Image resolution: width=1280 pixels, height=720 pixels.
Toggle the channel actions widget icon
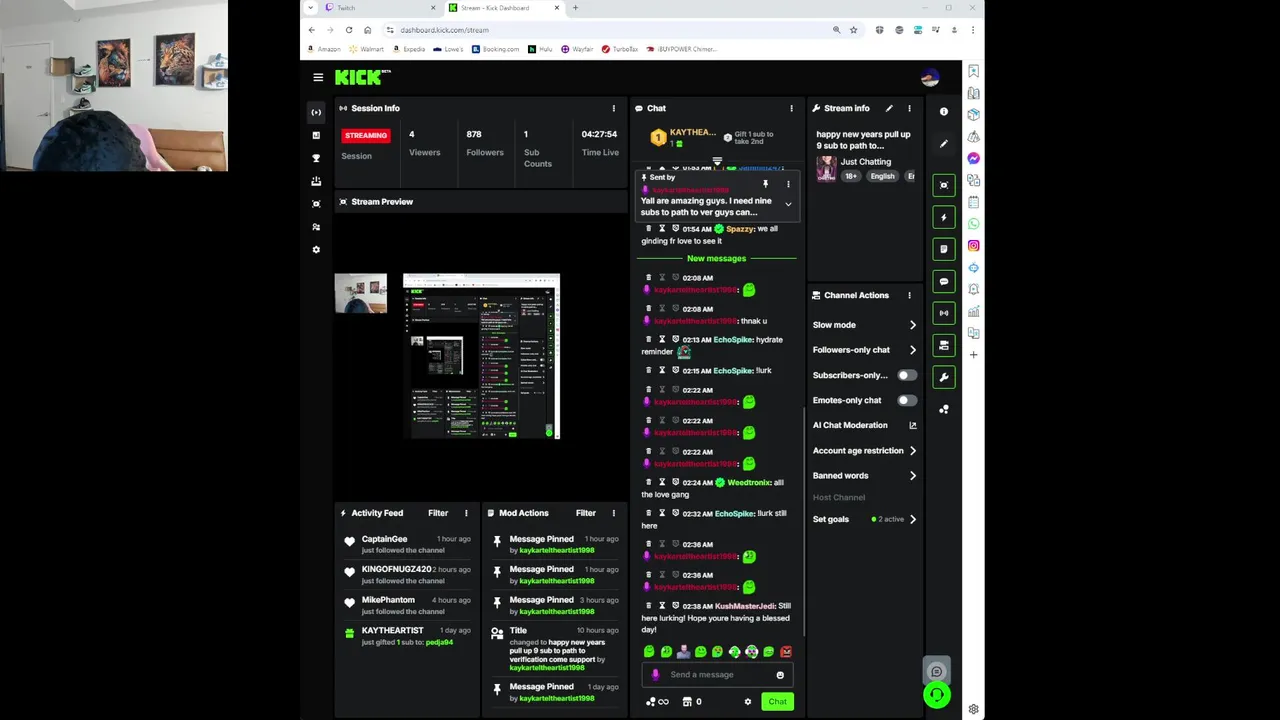(944, 345)
